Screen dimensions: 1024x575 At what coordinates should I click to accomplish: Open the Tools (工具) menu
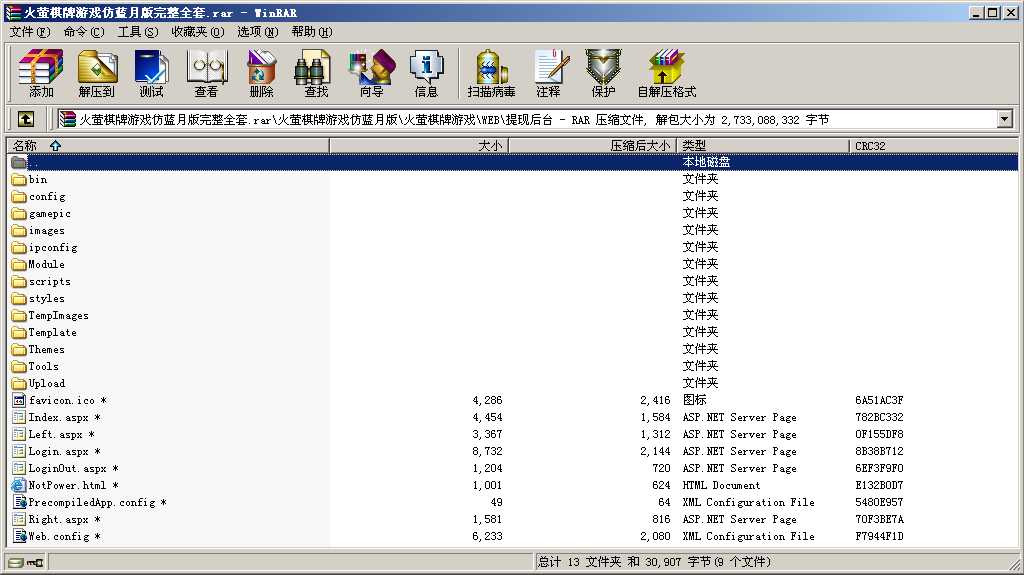pyautogui.click(x=138, y=32)
